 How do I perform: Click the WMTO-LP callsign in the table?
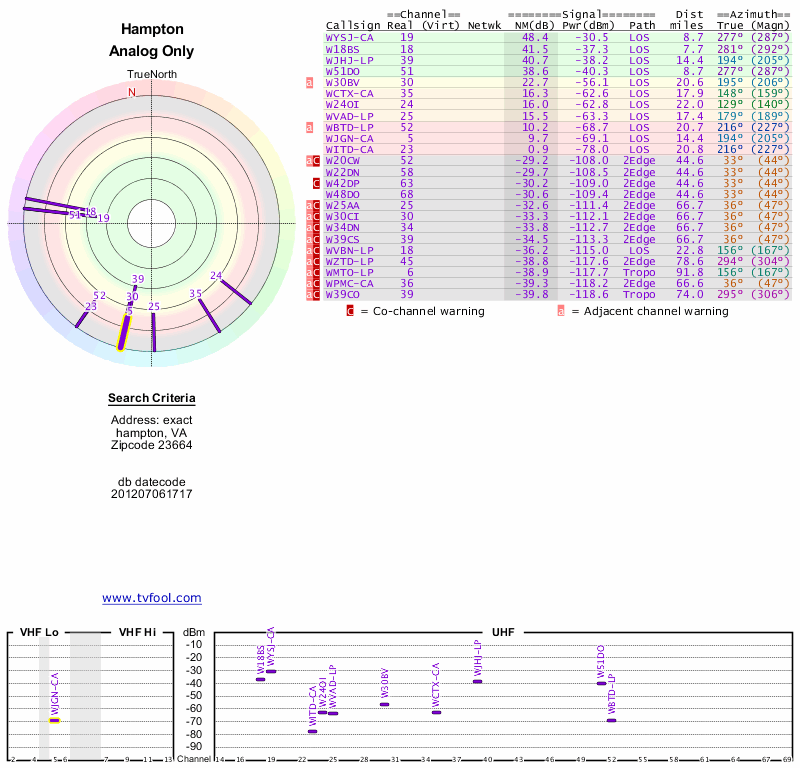point(349,272)
